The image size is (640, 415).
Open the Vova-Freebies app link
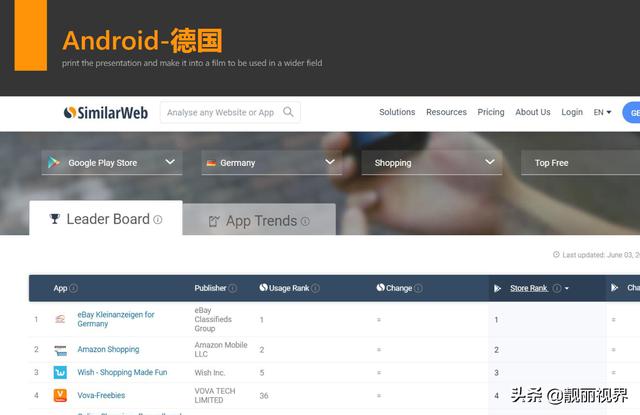[x=101, y=395]
